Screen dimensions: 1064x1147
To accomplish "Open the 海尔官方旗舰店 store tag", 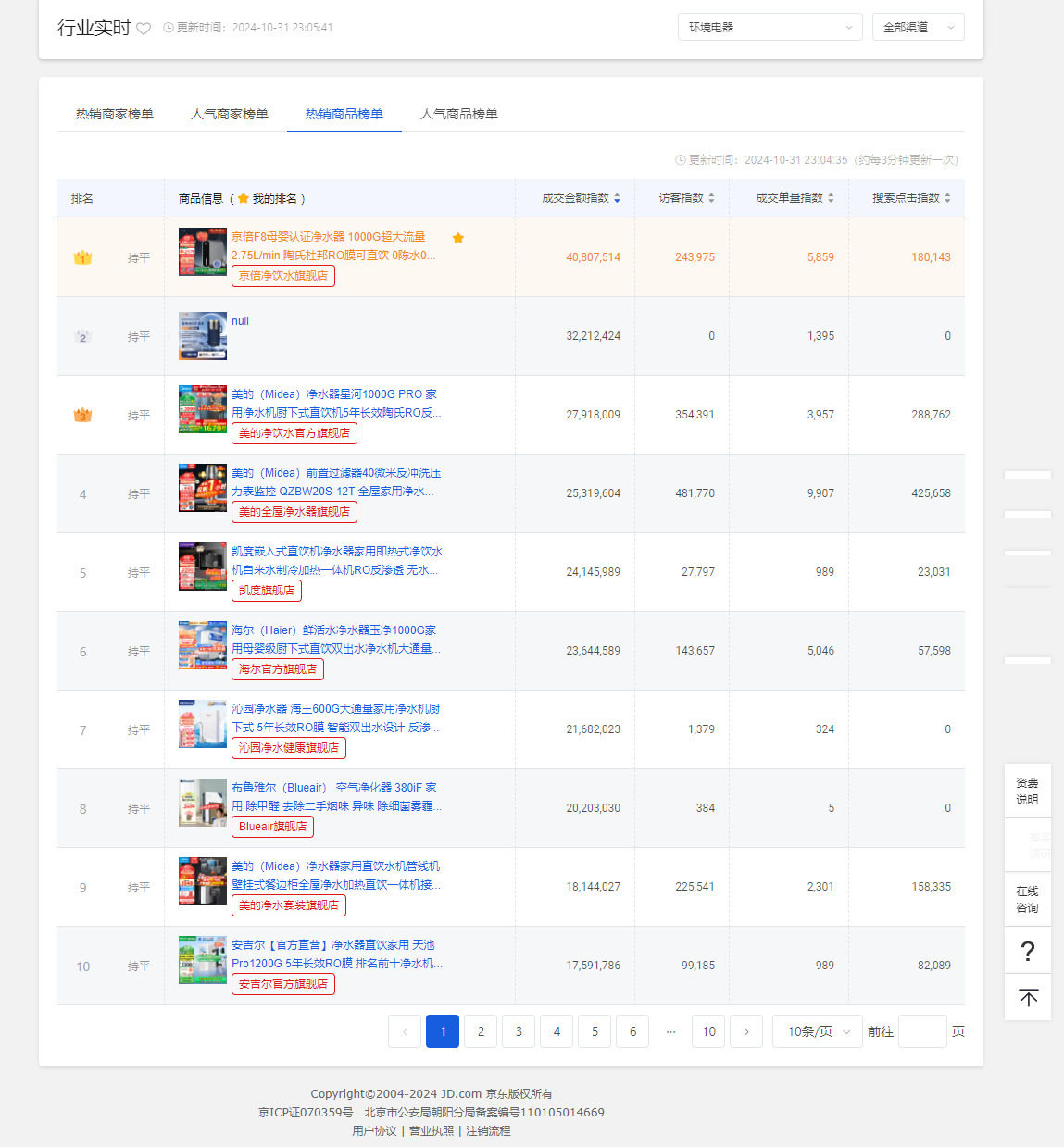I will (x=278, y=669).
